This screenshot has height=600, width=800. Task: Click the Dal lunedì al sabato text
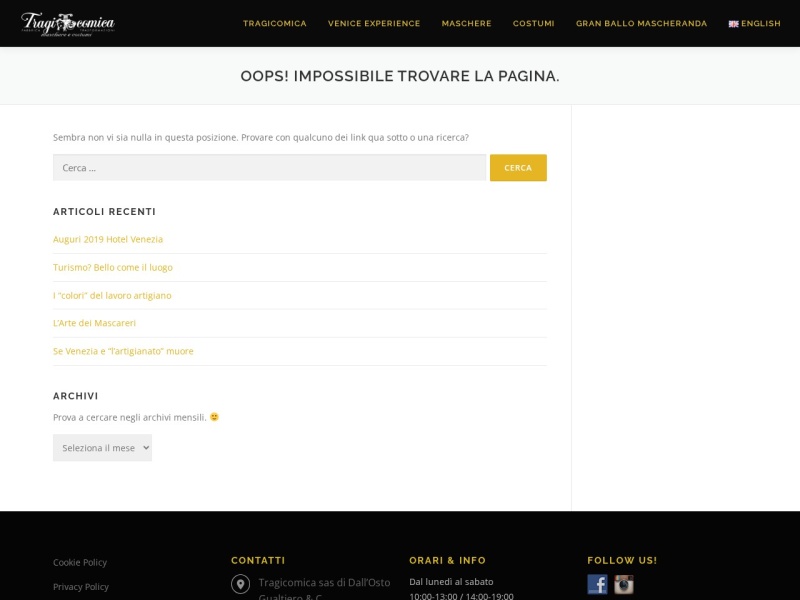point(451,582)
